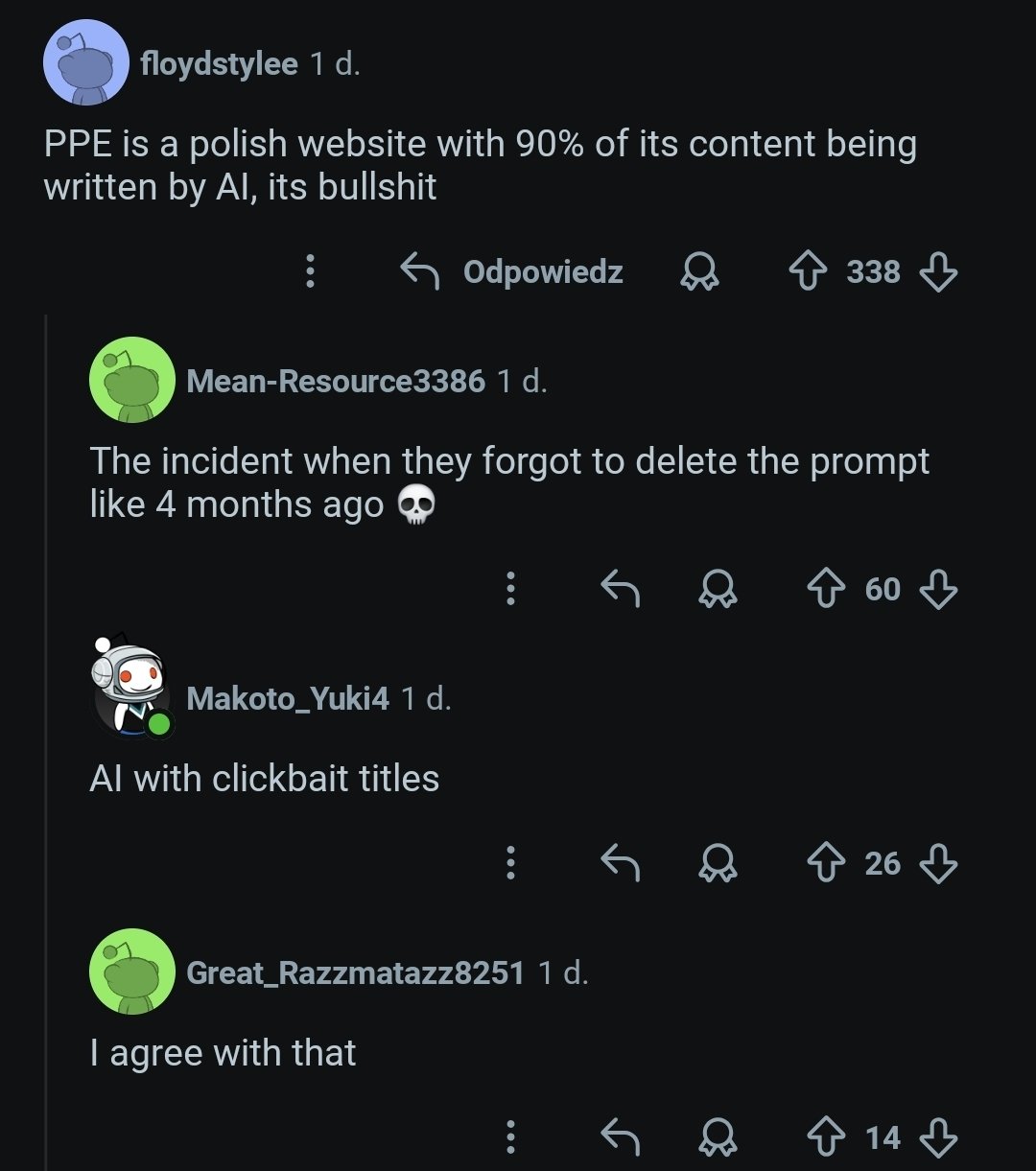Reply to Great_Razzmatazz8251's comment
1036x1171 pixels.
tap(620, 1138)
